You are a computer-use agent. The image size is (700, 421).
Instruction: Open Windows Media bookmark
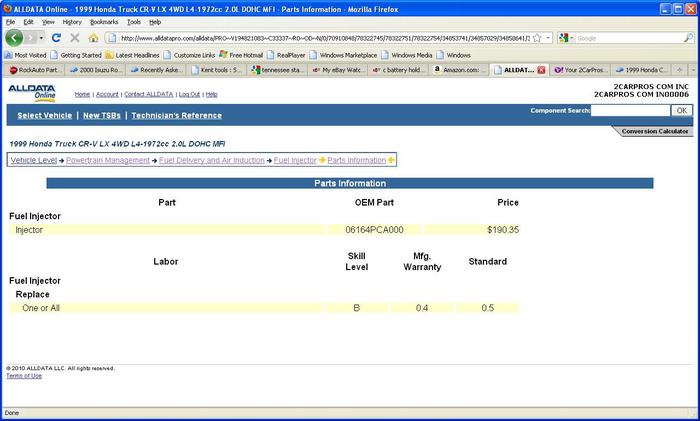point(407,55)
